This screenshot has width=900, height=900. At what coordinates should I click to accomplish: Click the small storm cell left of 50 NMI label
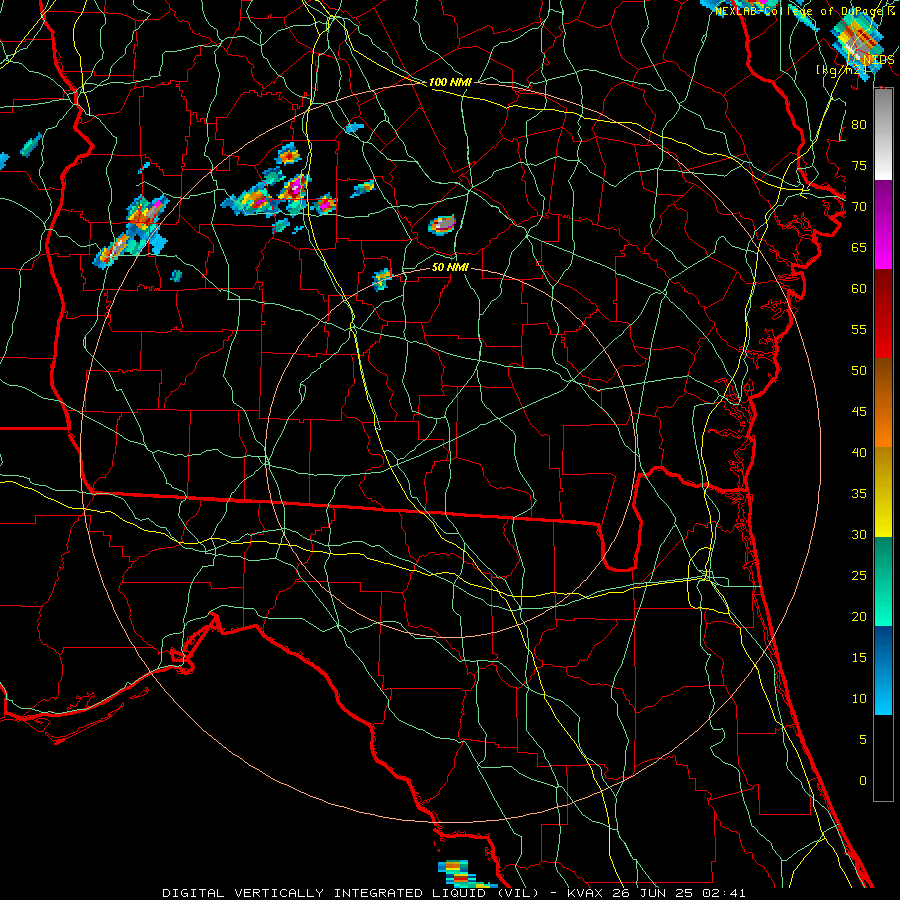pos(381,280)
